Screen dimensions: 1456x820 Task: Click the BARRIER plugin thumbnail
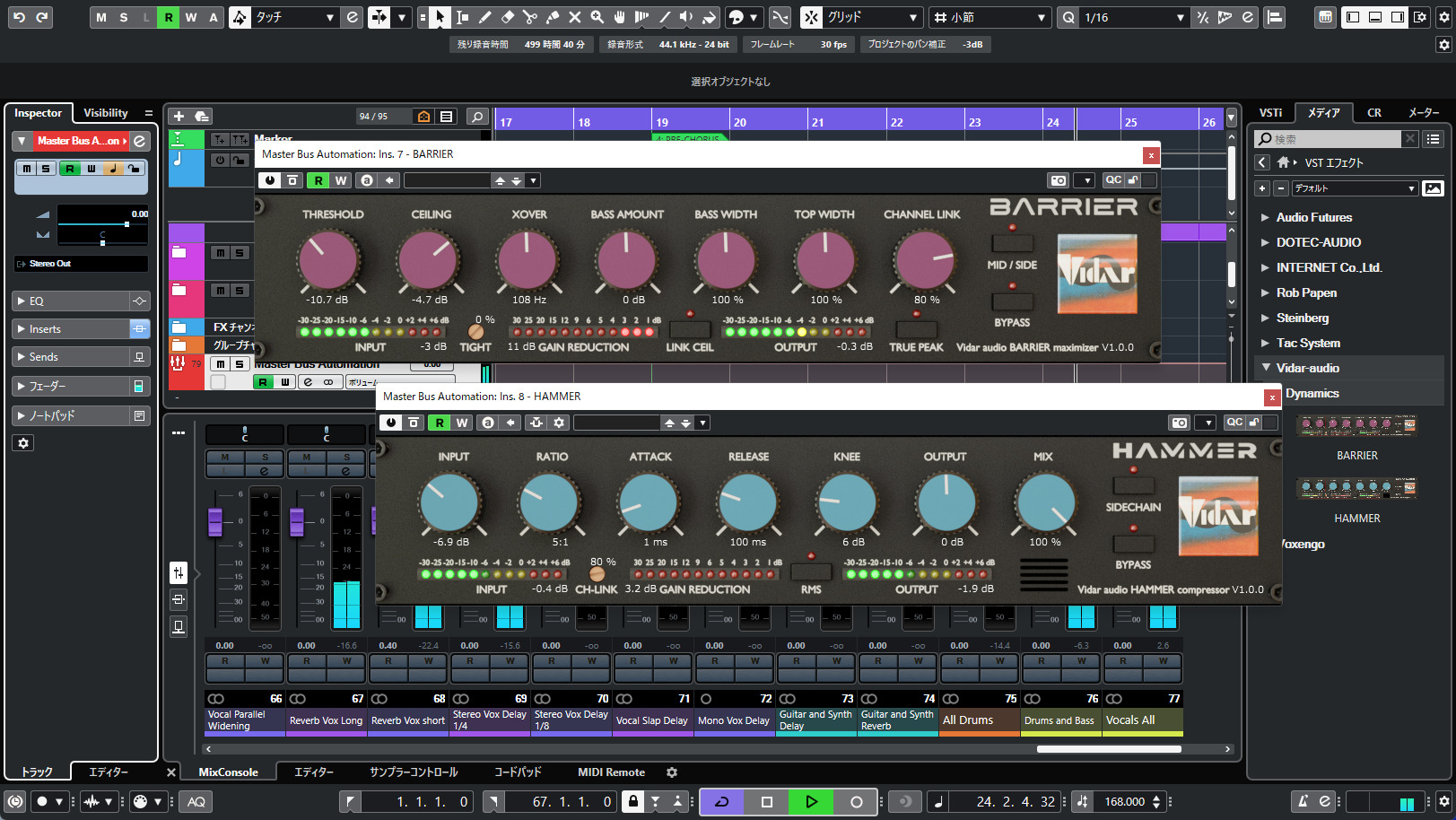click(x=1356, y=425)
